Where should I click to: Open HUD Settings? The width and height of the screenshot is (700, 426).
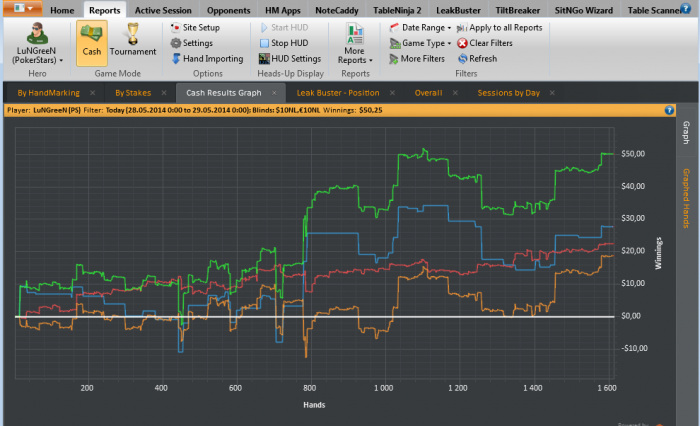coord(290,58)
